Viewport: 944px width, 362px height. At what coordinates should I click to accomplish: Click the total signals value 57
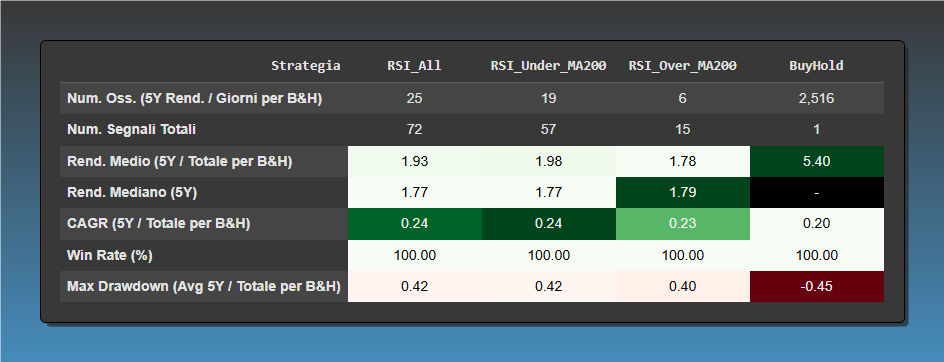[548, 130]
